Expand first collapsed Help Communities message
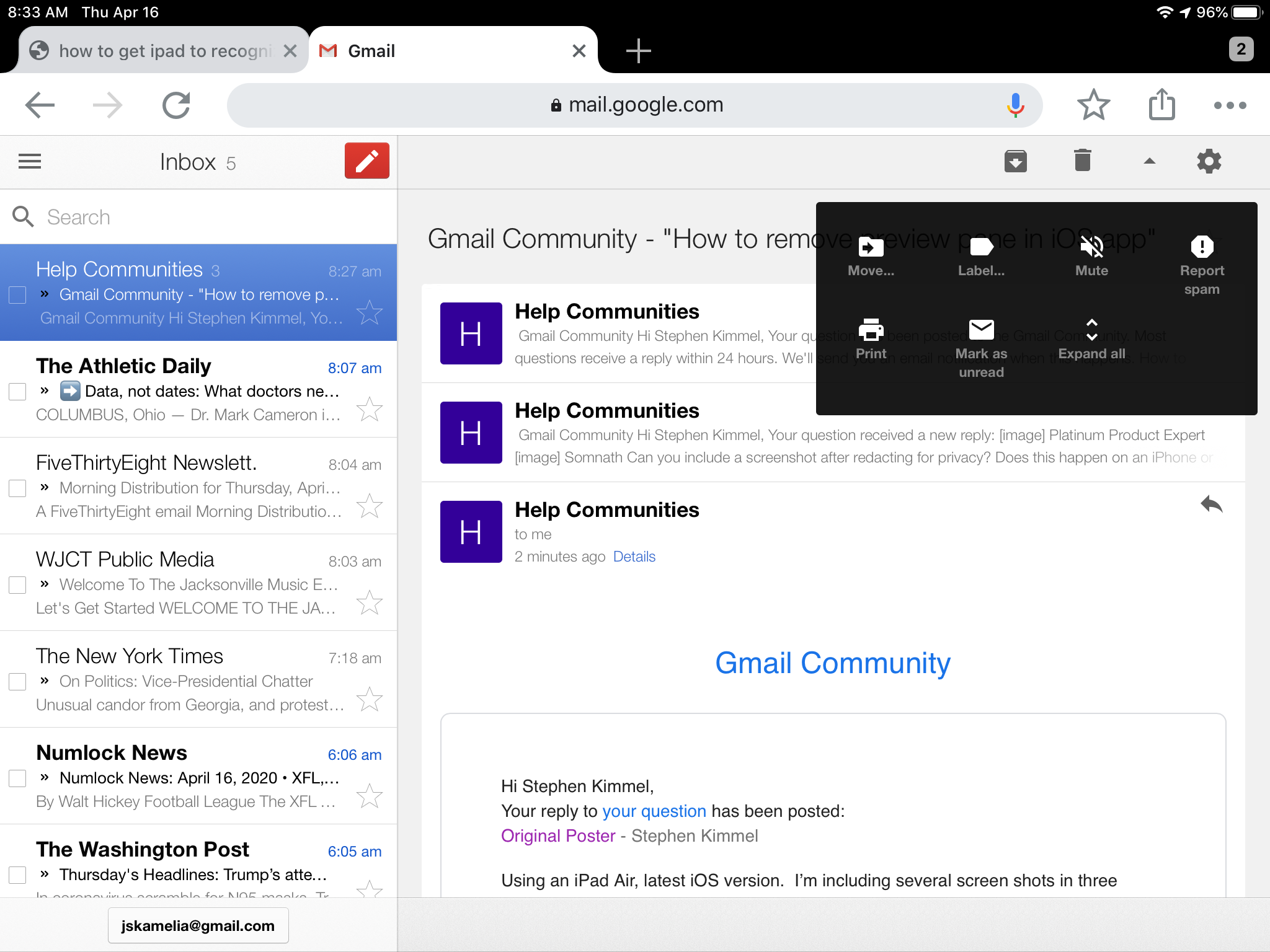The height and width of the screenshot is (952, 1270). click(619, 333)
